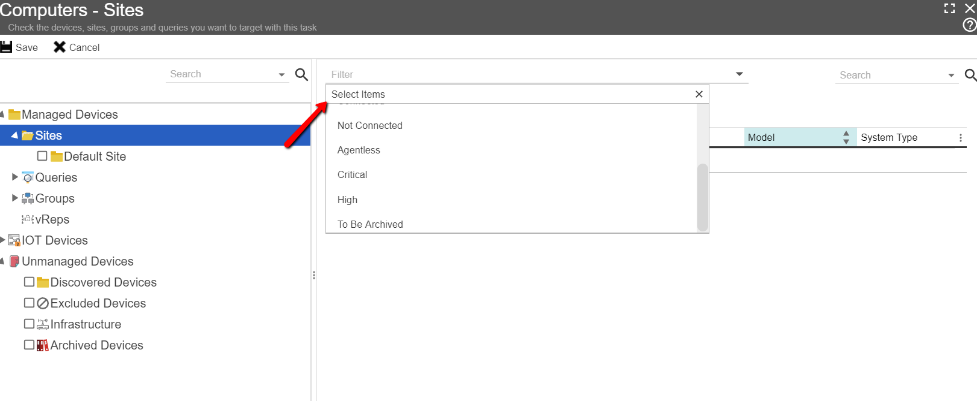Close the Computers - Sites dialog
Image resolution: width=977 pixels, height=401 pixels.
[969, 8]
